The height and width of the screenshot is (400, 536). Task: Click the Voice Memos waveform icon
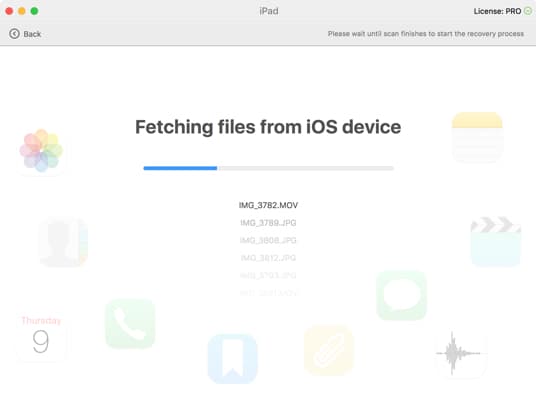[x=461, y=354]
